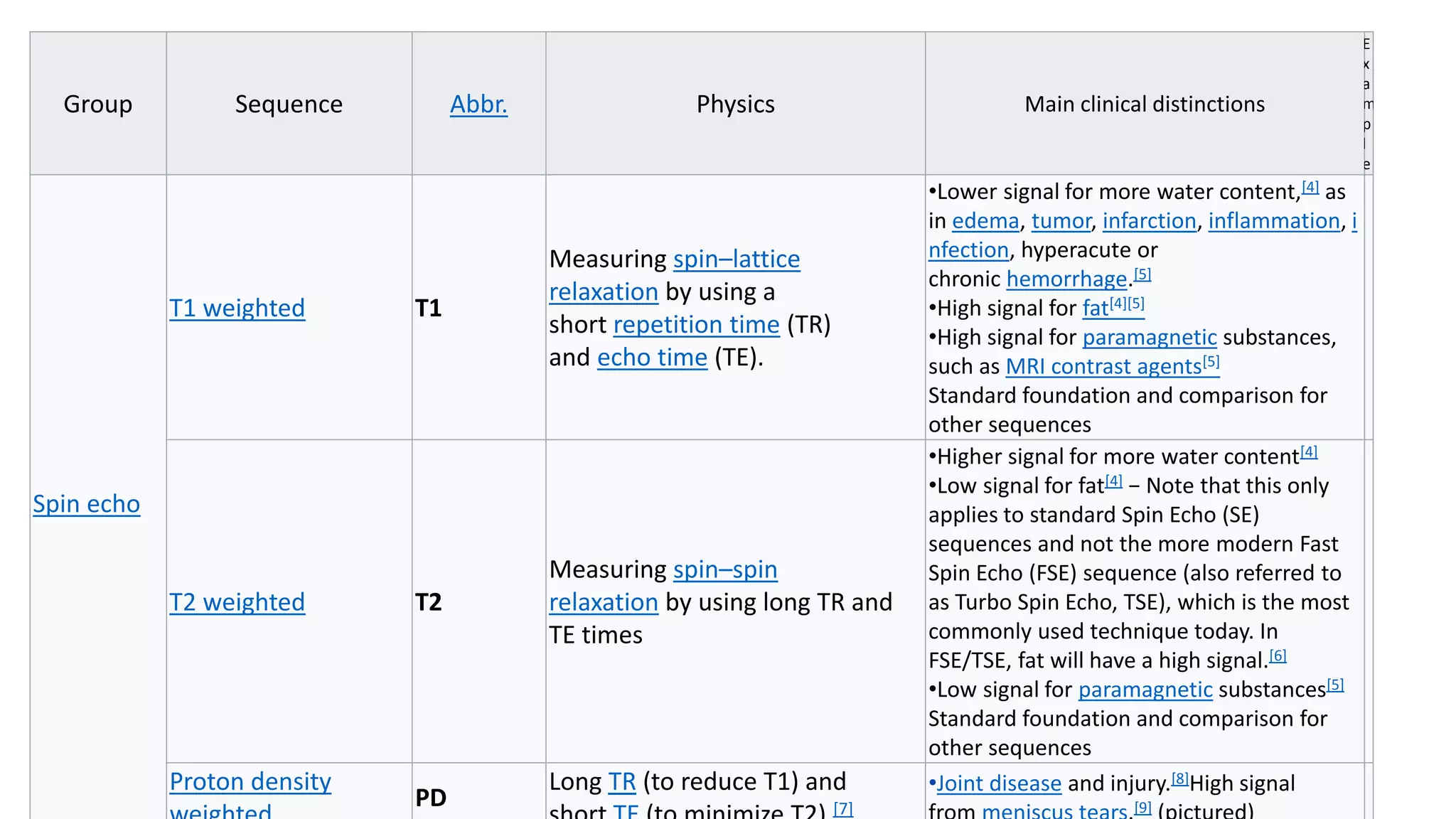
Task: Follow the inflammation link
Action: tap(1273, 221)
